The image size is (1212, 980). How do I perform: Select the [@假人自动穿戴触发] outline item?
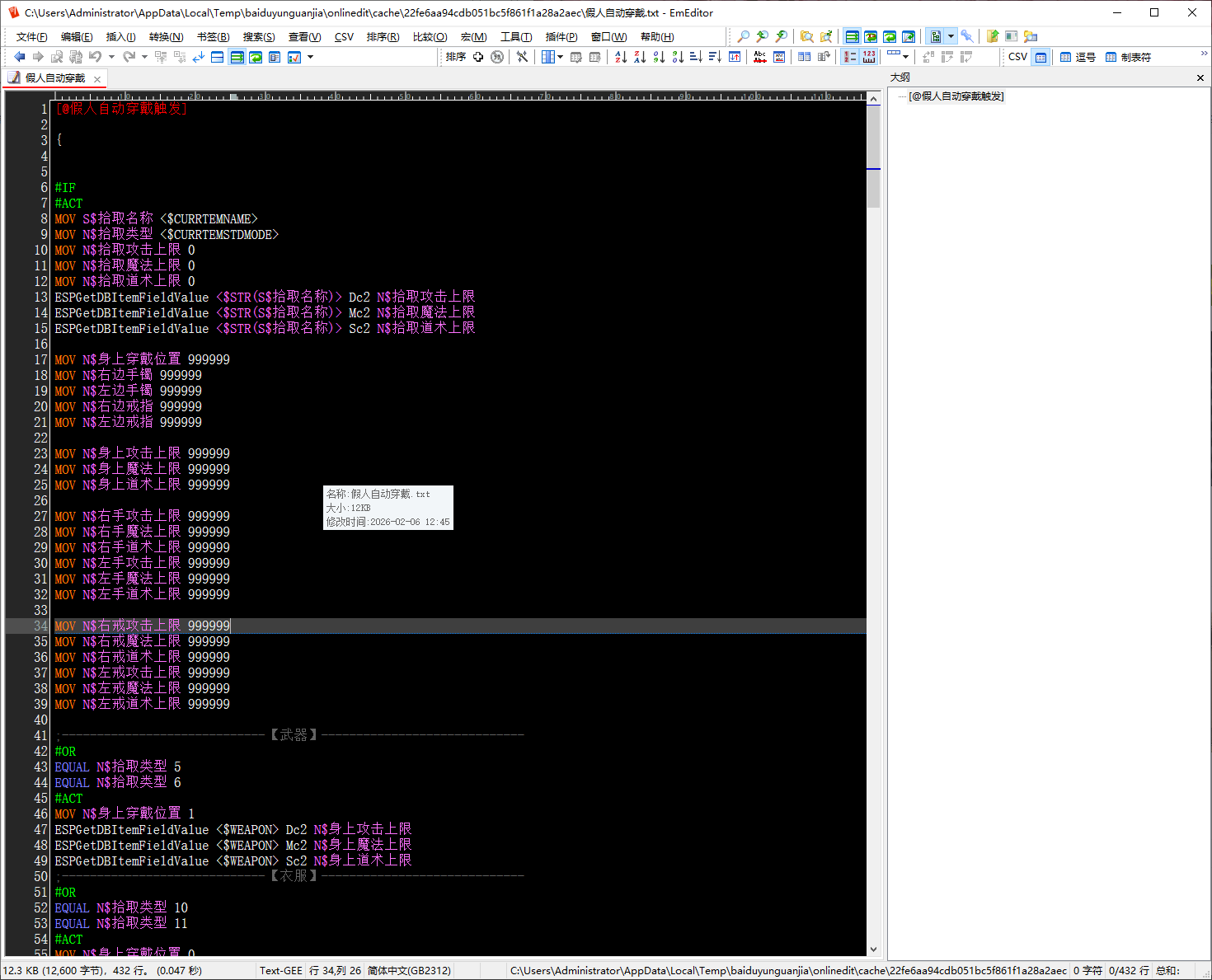956,96
